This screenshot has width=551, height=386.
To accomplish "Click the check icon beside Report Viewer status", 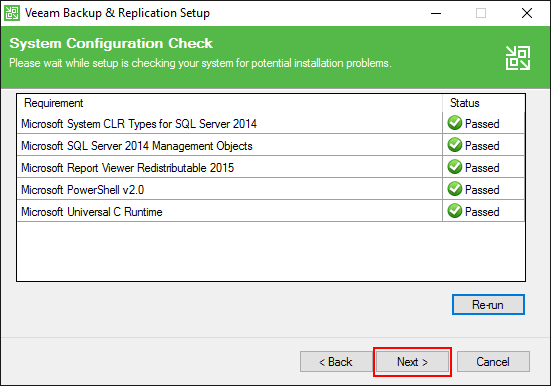I will click(455, 167).
